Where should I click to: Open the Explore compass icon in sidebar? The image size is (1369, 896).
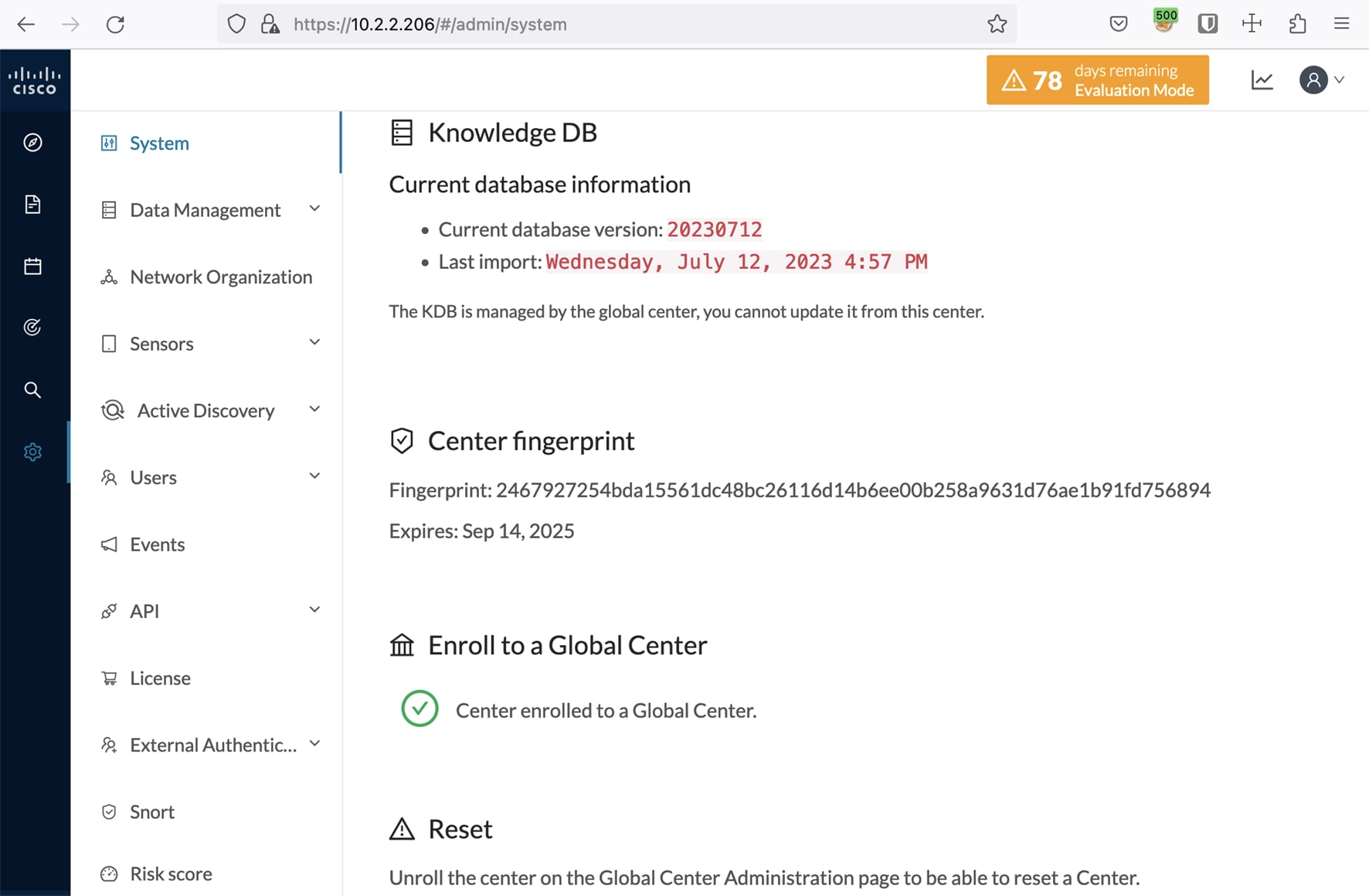click(x=32, y=142)
